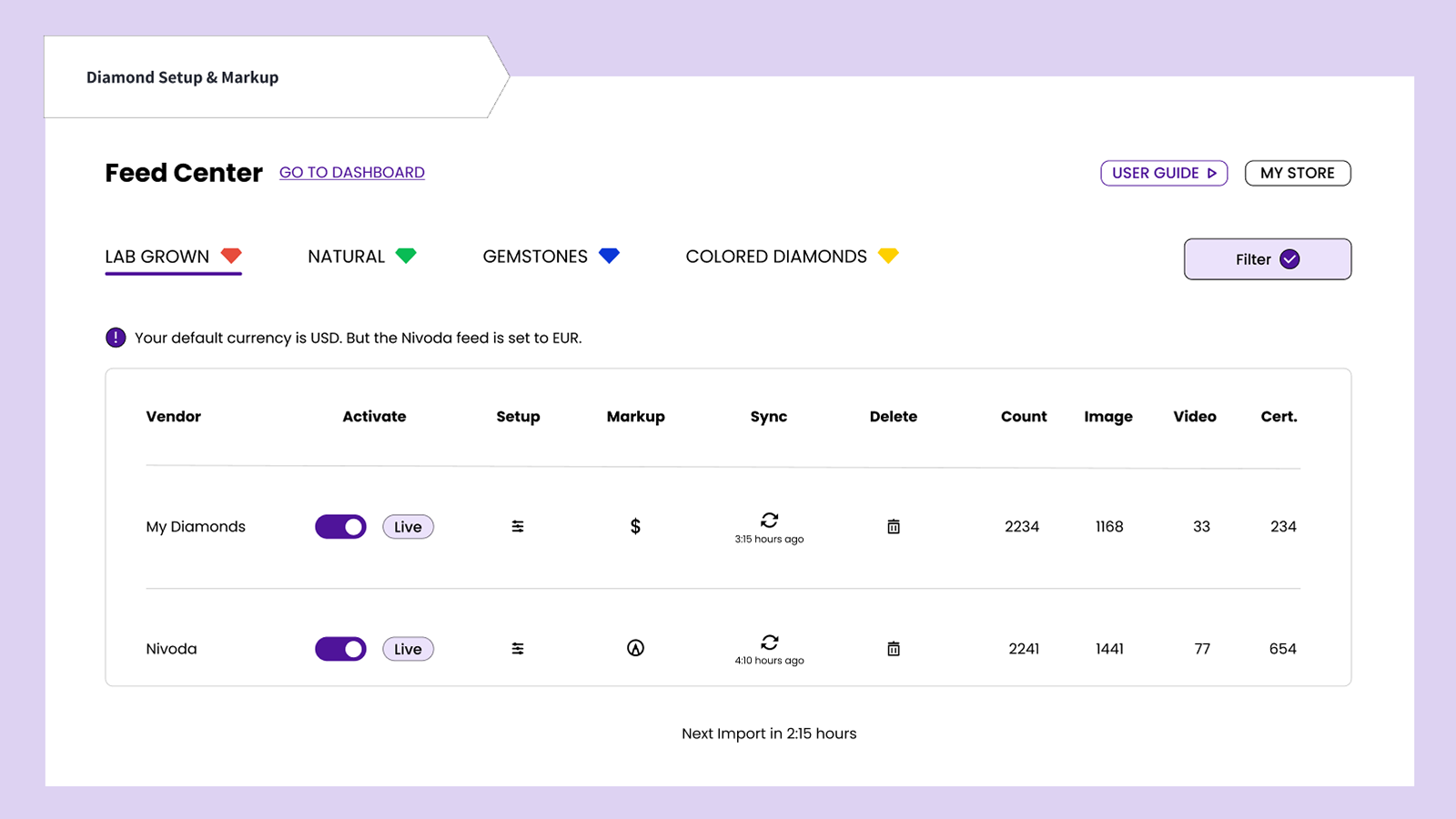
Task: Click the Setup column header
Action: [x=518, y=416]
